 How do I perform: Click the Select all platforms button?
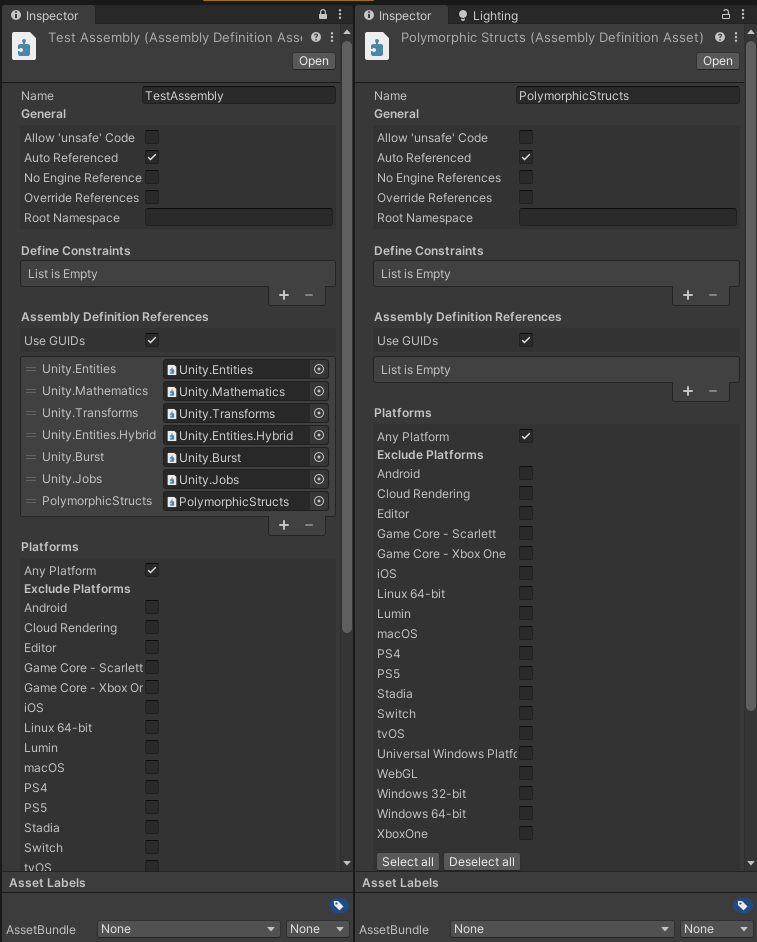click(408, 862)
